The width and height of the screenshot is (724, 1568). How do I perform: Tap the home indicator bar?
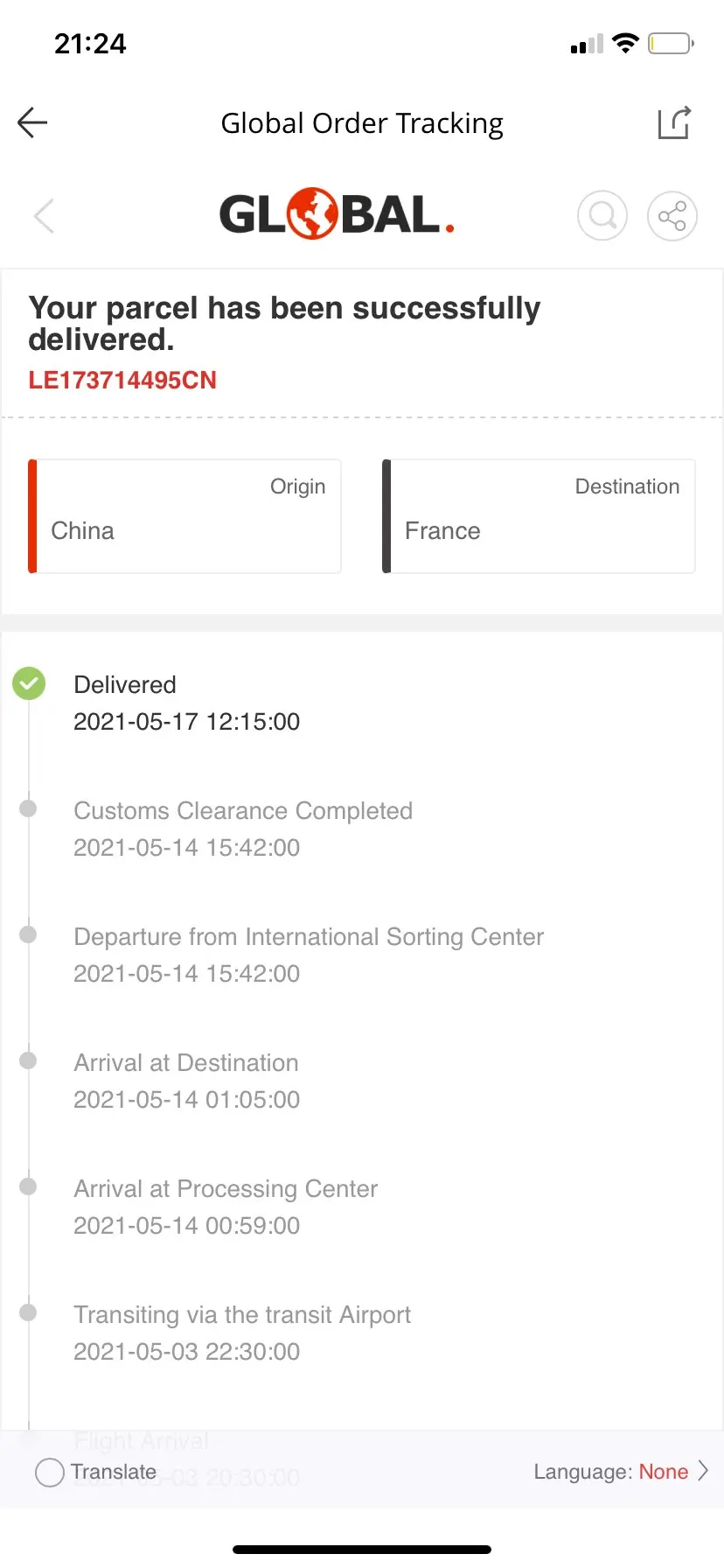pos(362,1549)
